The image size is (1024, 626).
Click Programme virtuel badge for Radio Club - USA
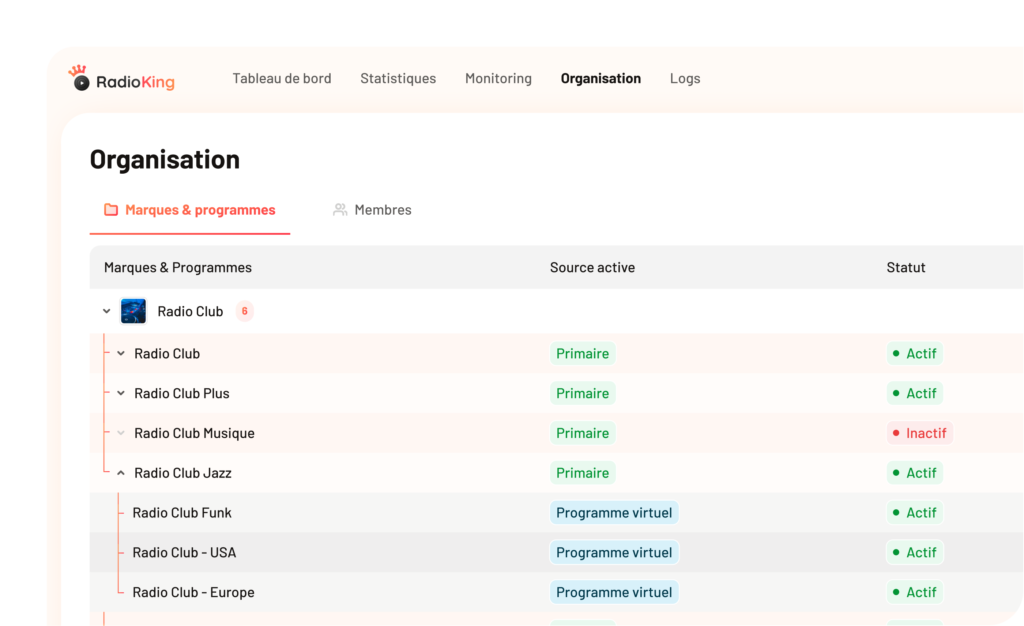(614, 552)
